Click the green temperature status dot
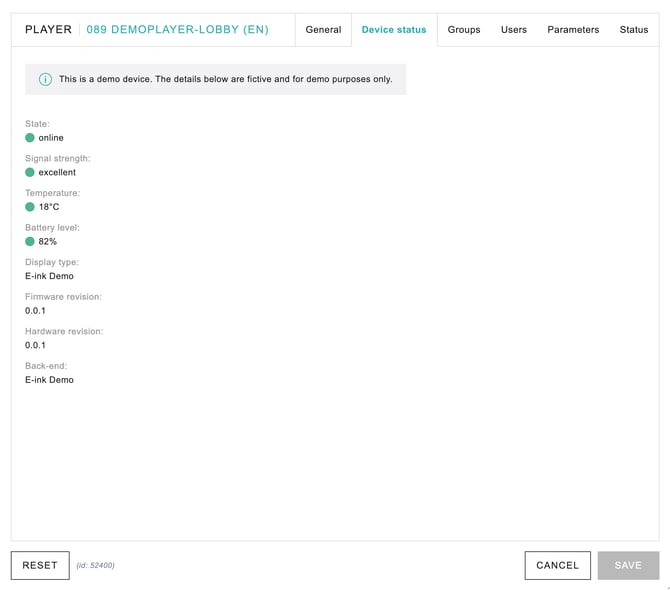 point(30,207)
